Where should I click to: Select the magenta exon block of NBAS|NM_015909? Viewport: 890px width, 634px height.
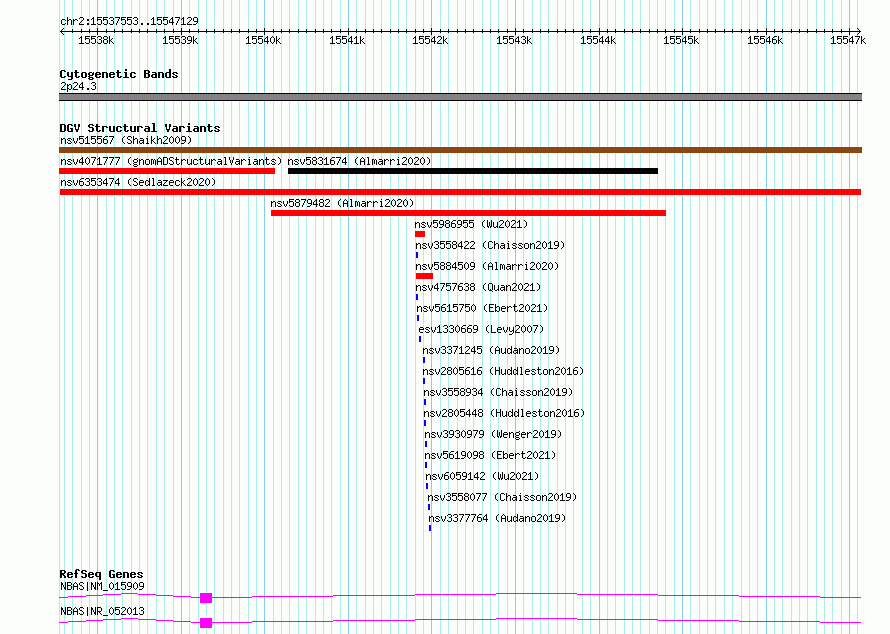point(206,598)
